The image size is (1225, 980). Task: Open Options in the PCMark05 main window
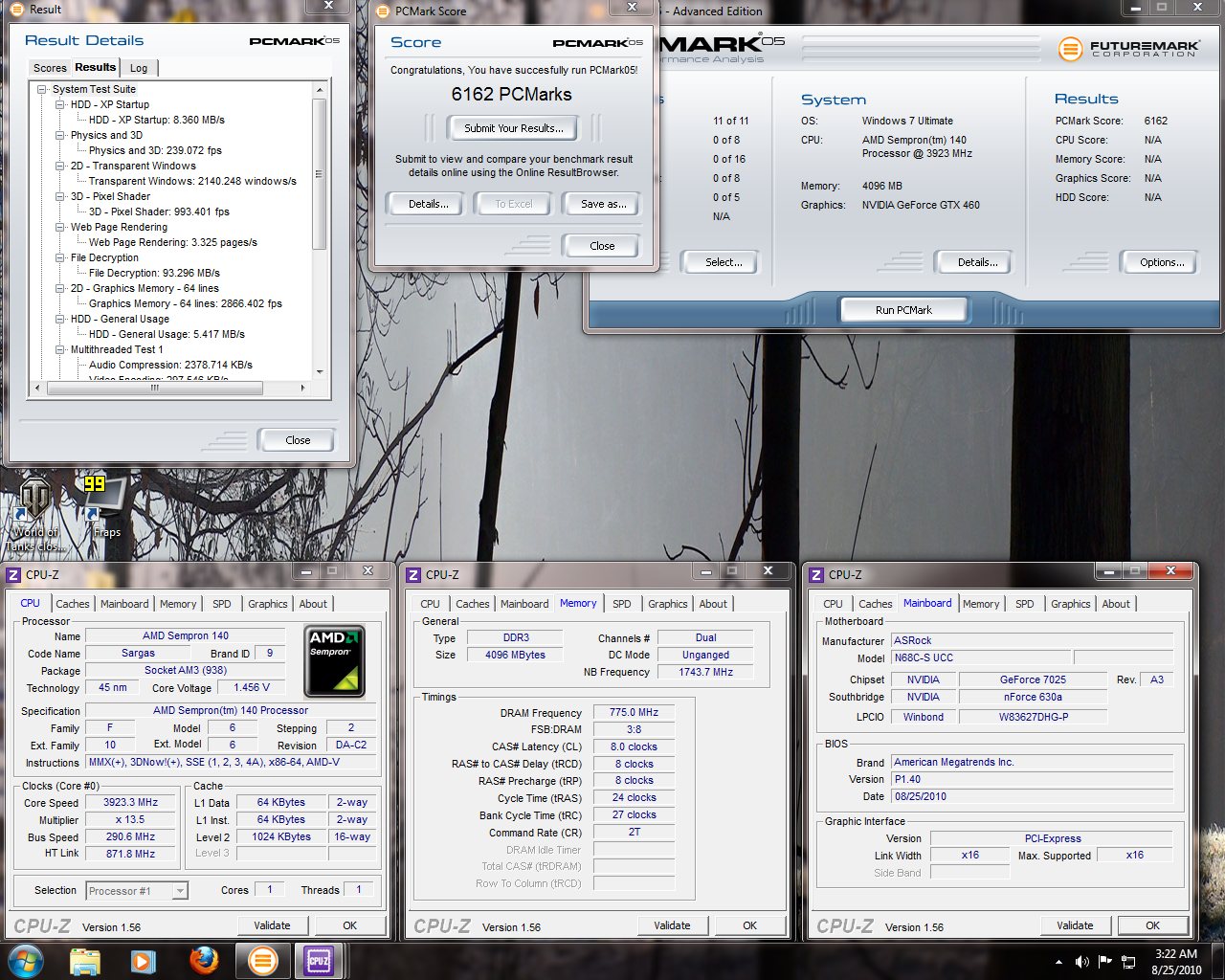tap(1162, 262)
